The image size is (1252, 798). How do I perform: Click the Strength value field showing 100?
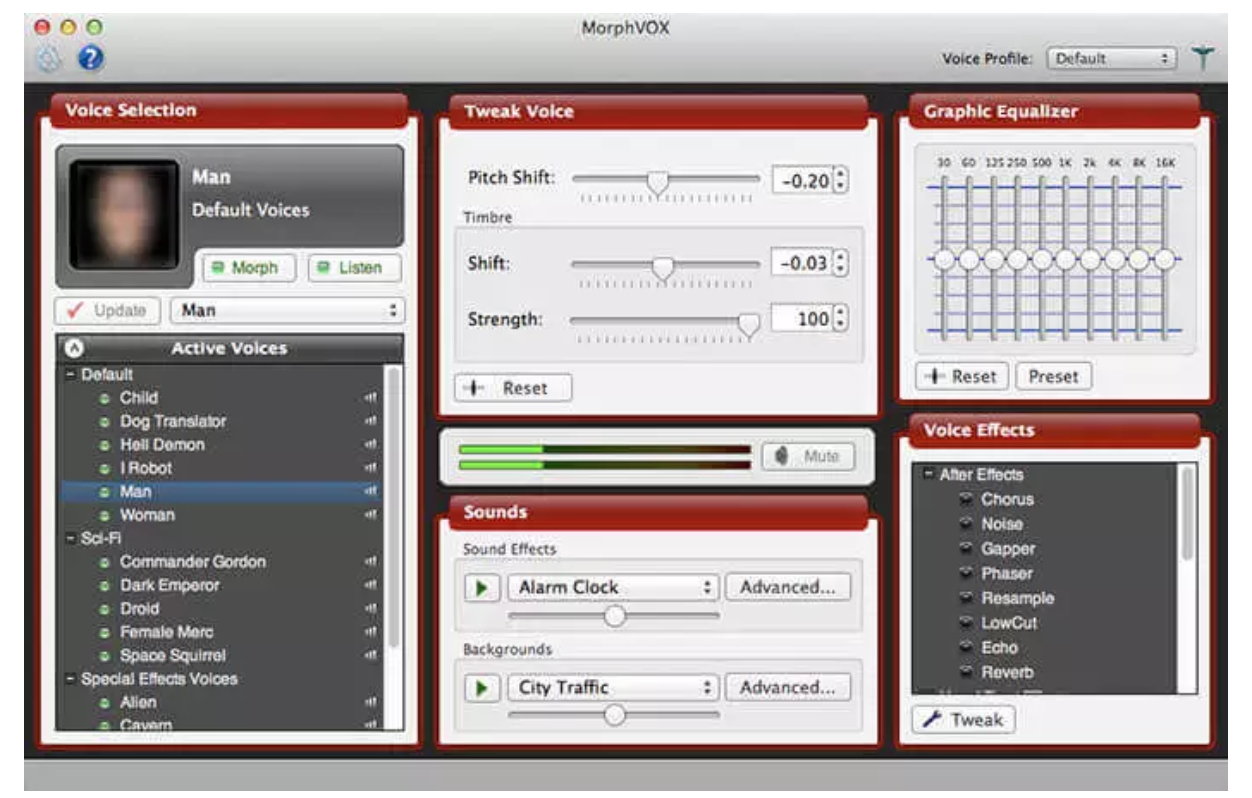(803, 319)
